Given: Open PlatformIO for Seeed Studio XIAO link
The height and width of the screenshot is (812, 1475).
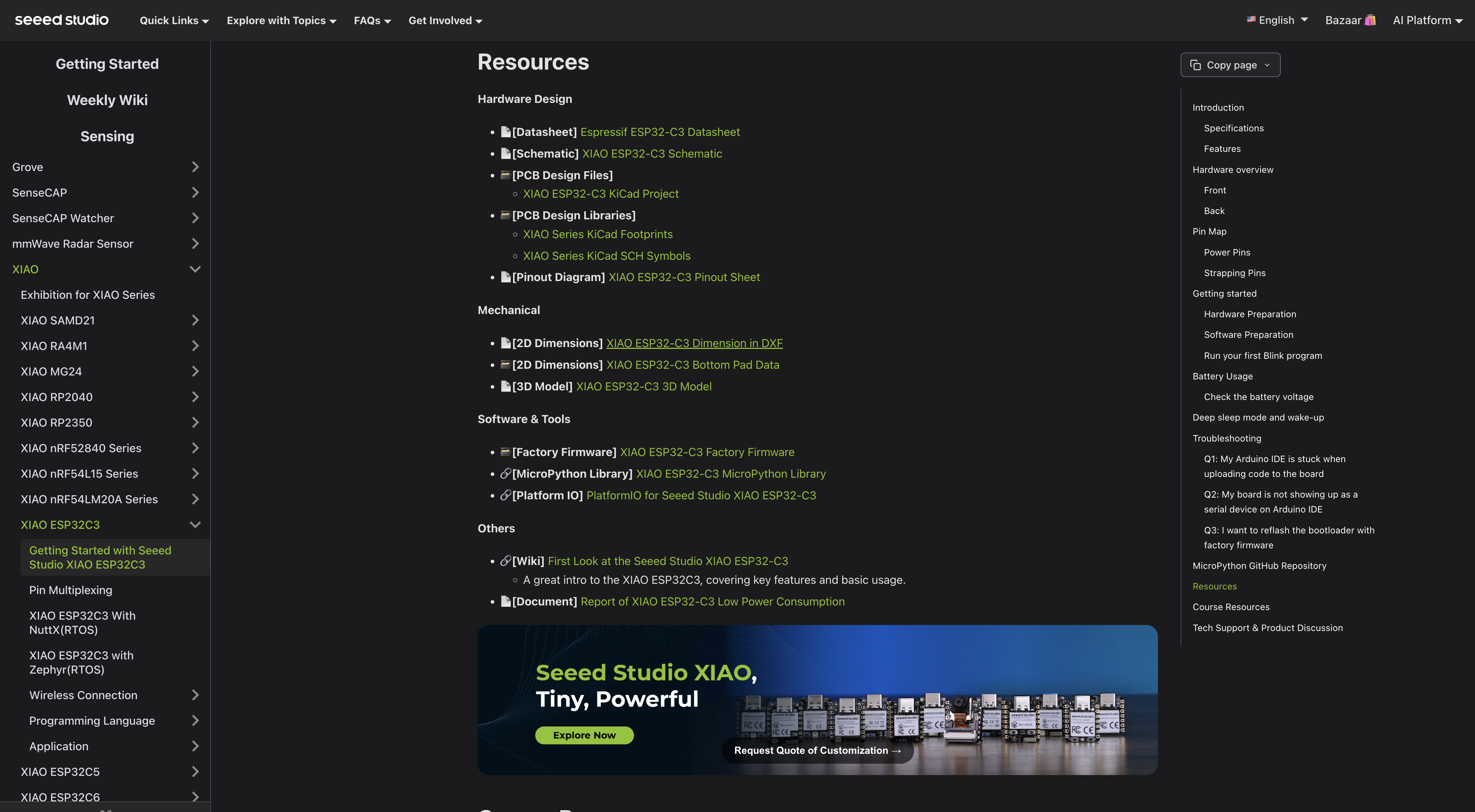Looking at the screenshot, I should point(701,495).
